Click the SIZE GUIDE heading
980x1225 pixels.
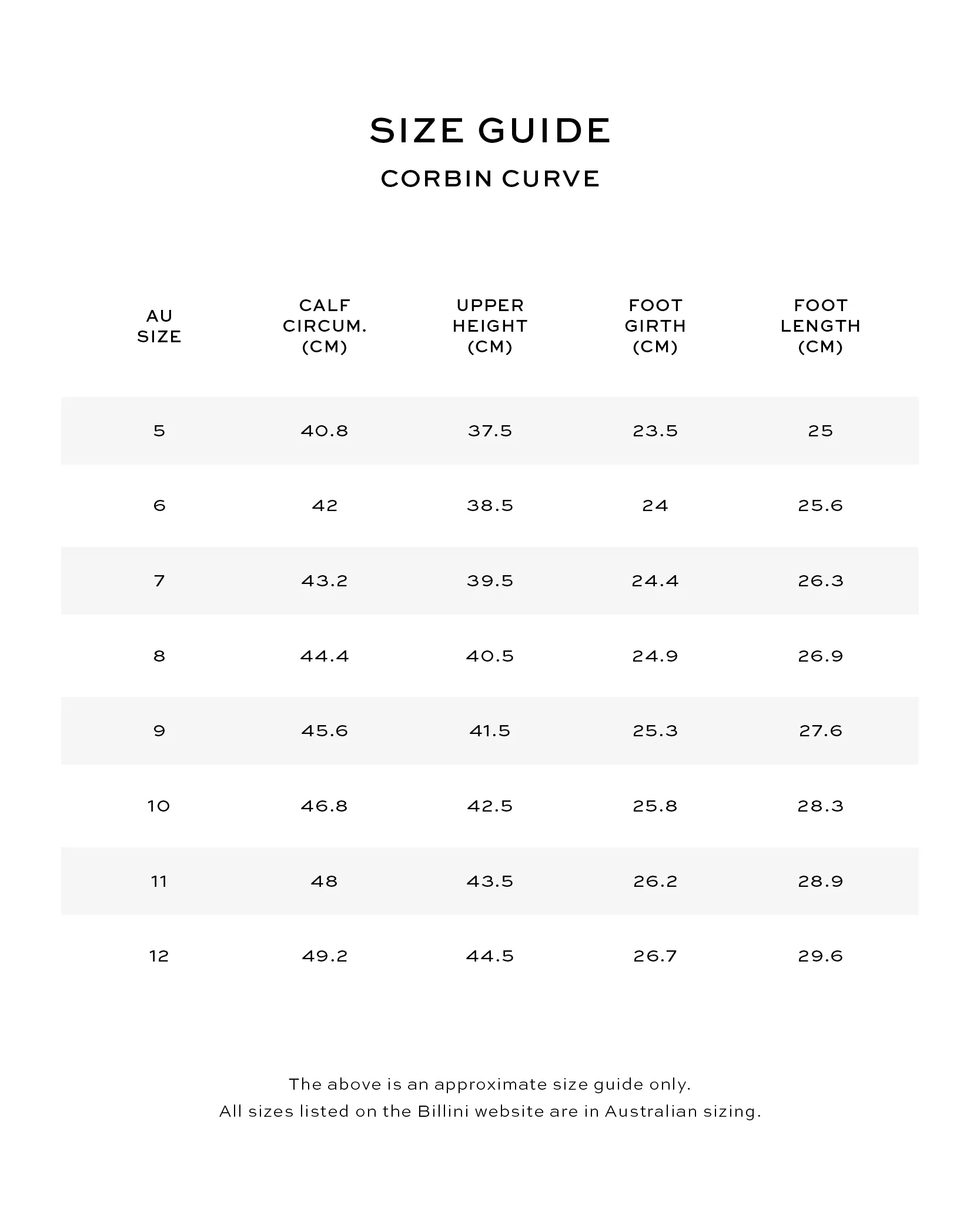(x=490, y=130)
